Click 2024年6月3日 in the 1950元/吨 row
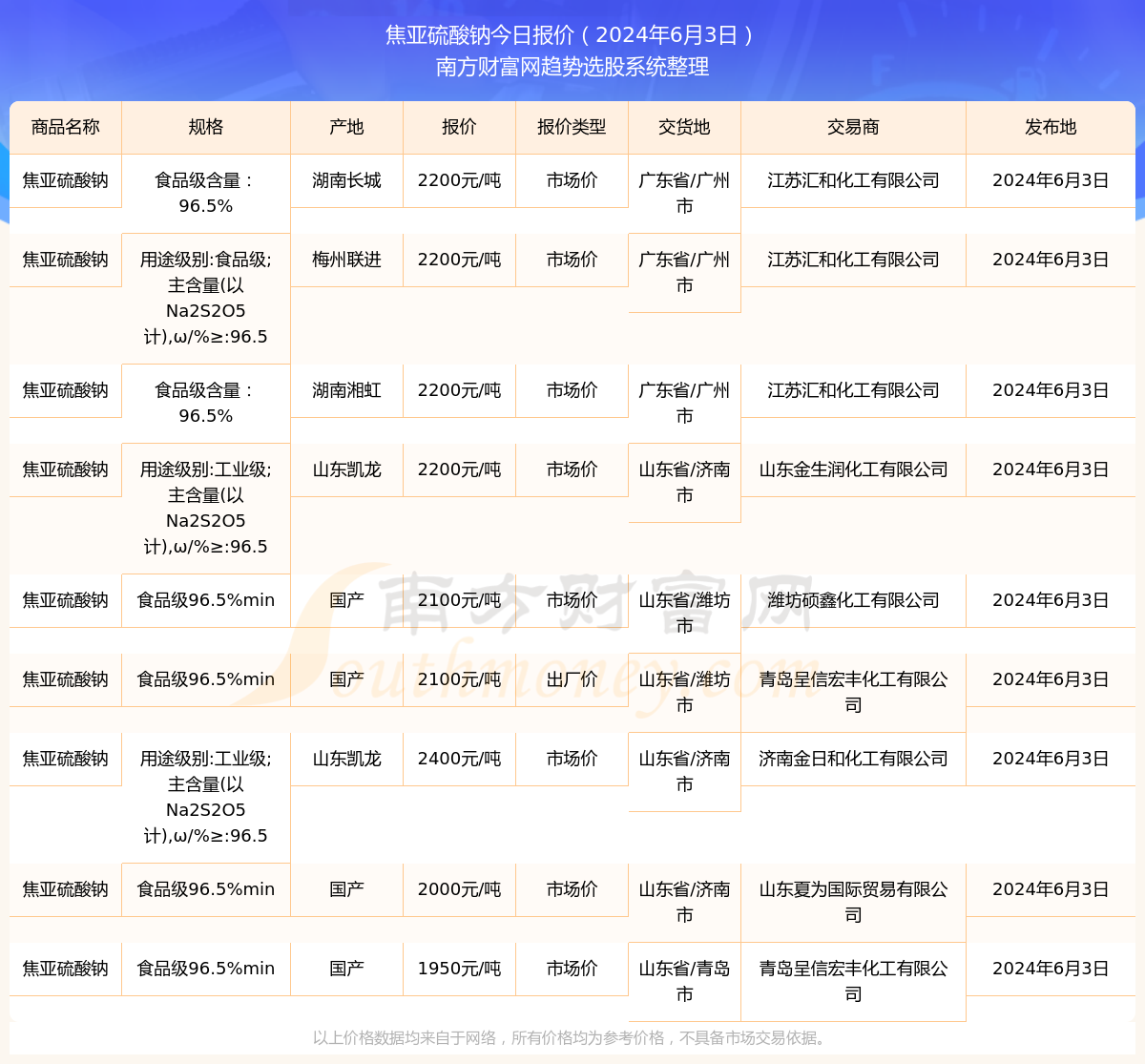 pos(1051,969)
